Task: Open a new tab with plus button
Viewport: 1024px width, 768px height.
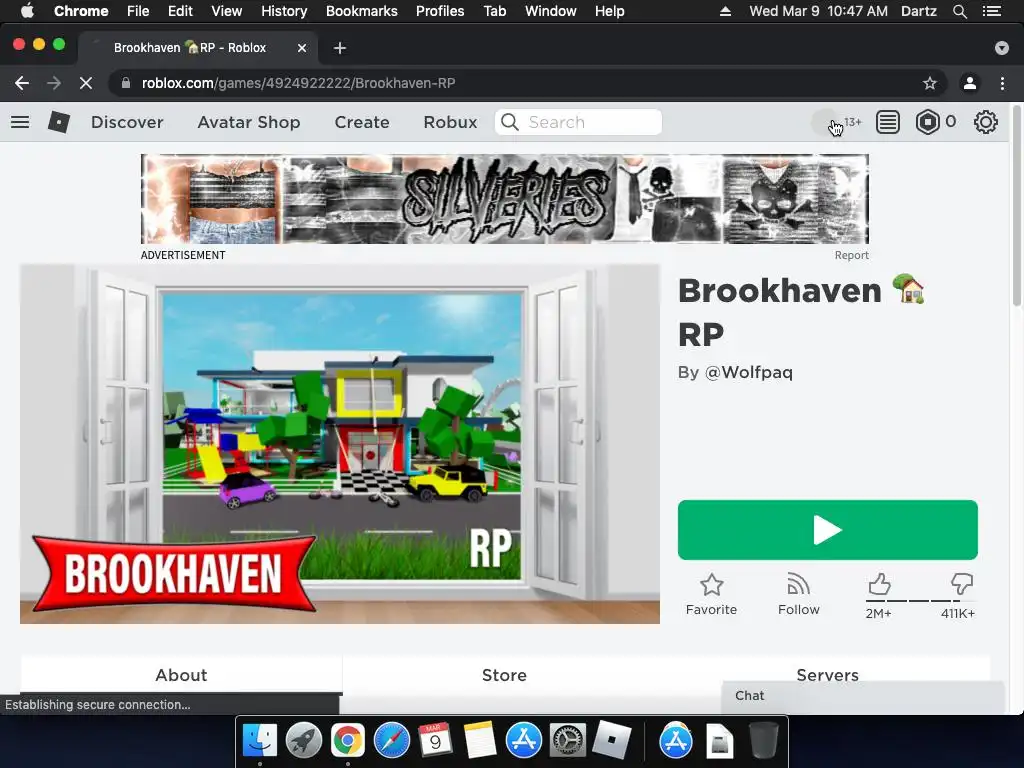Action: (x=340, y=48)
